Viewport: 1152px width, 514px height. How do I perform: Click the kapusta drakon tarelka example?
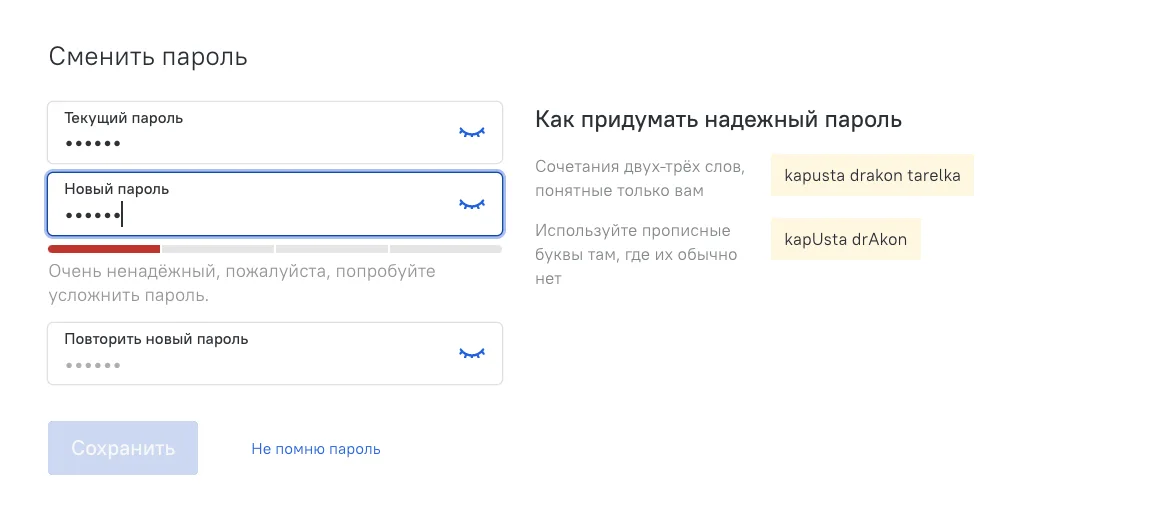872,175
